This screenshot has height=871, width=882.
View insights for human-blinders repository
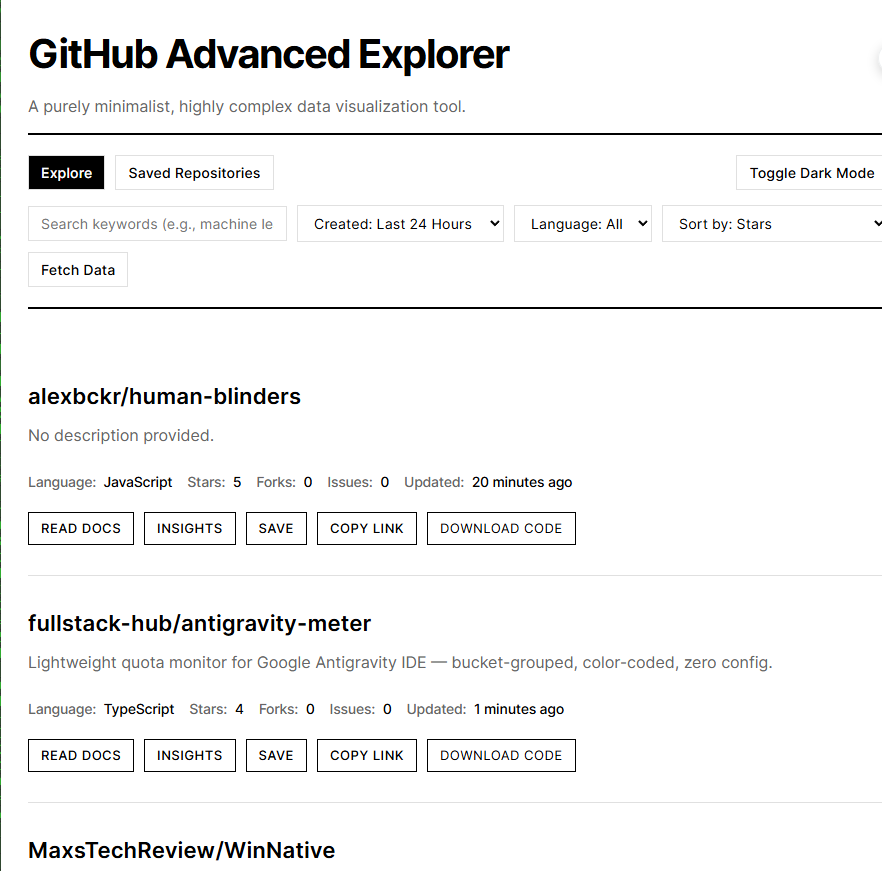point(189,528)
